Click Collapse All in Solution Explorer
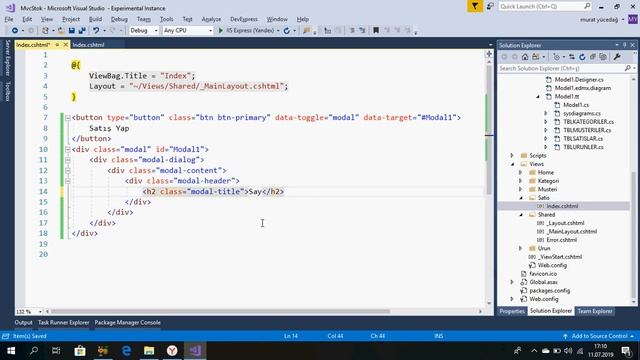The image size is (640, 360). pyautogui.click(x=593, y=57)
